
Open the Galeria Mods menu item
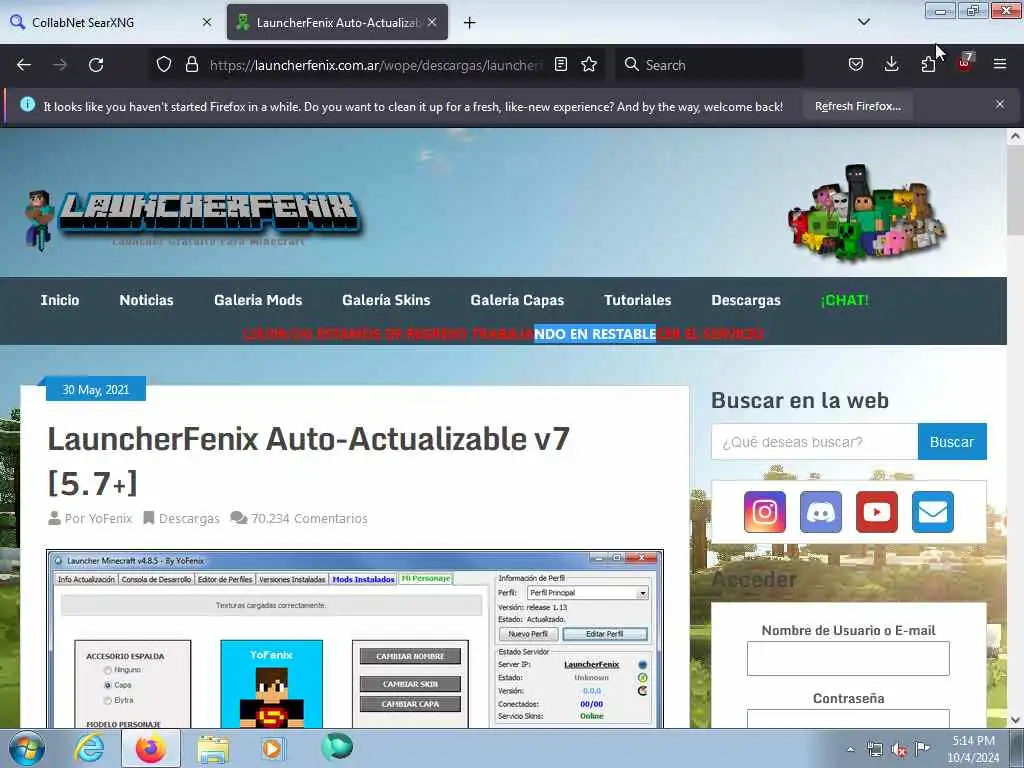[x=258, y=300]
